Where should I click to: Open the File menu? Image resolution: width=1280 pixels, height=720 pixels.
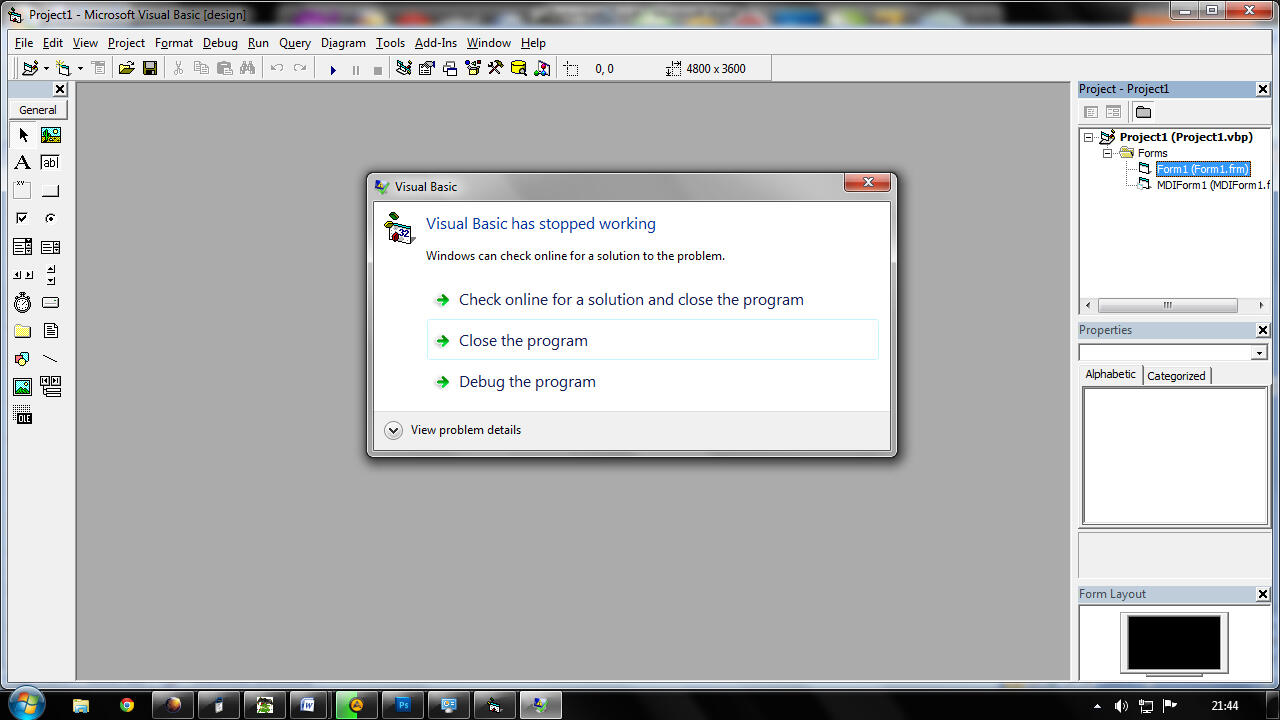click(x=24, y=43)
